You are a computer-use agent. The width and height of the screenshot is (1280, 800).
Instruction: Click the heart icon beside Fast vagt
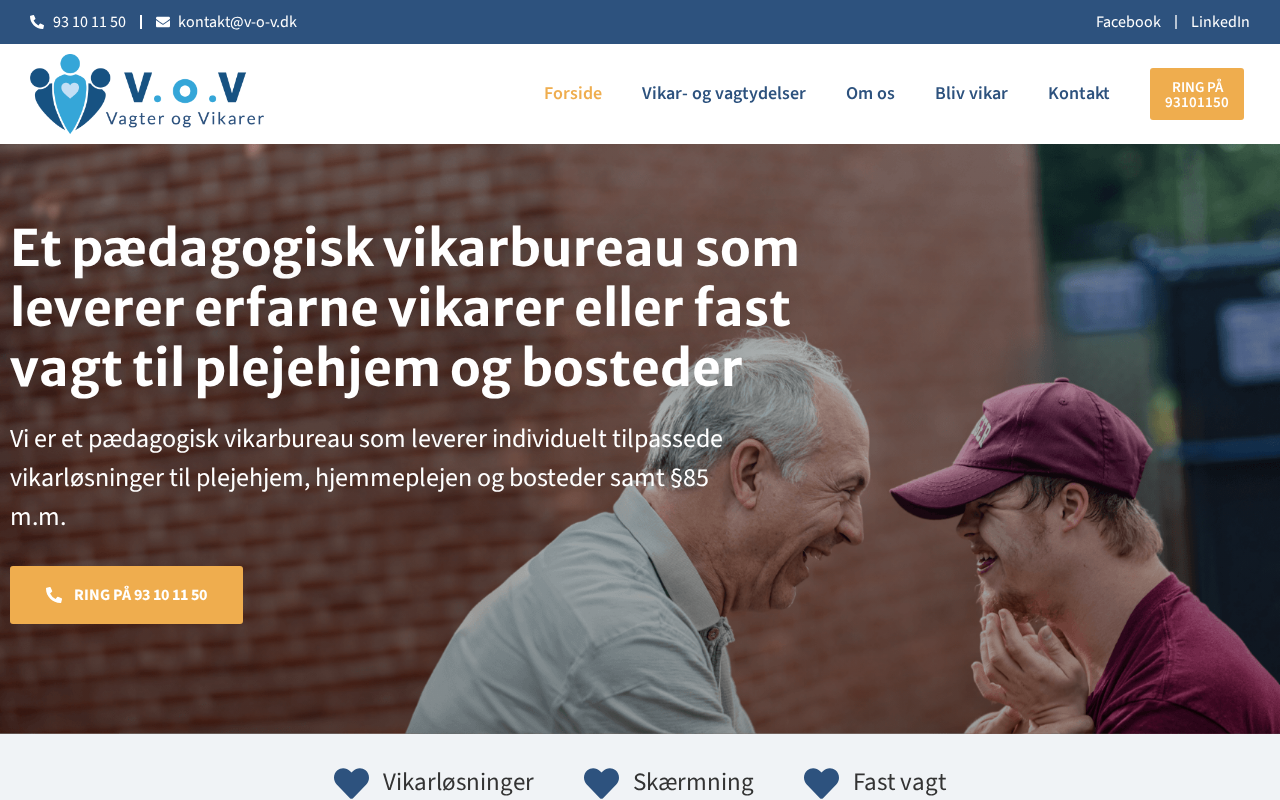click(x=822, y=783)
